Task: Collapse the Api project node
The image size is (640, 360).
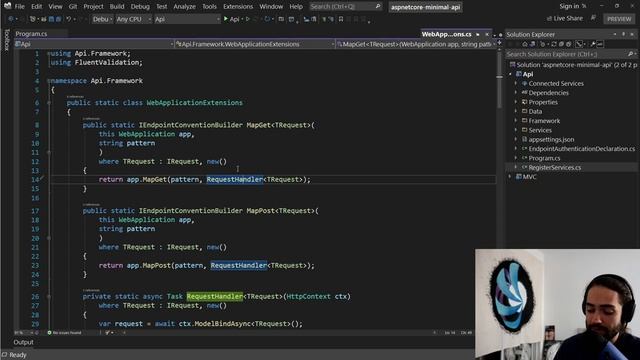Action: pyautogui.click(x=510, y=74)
